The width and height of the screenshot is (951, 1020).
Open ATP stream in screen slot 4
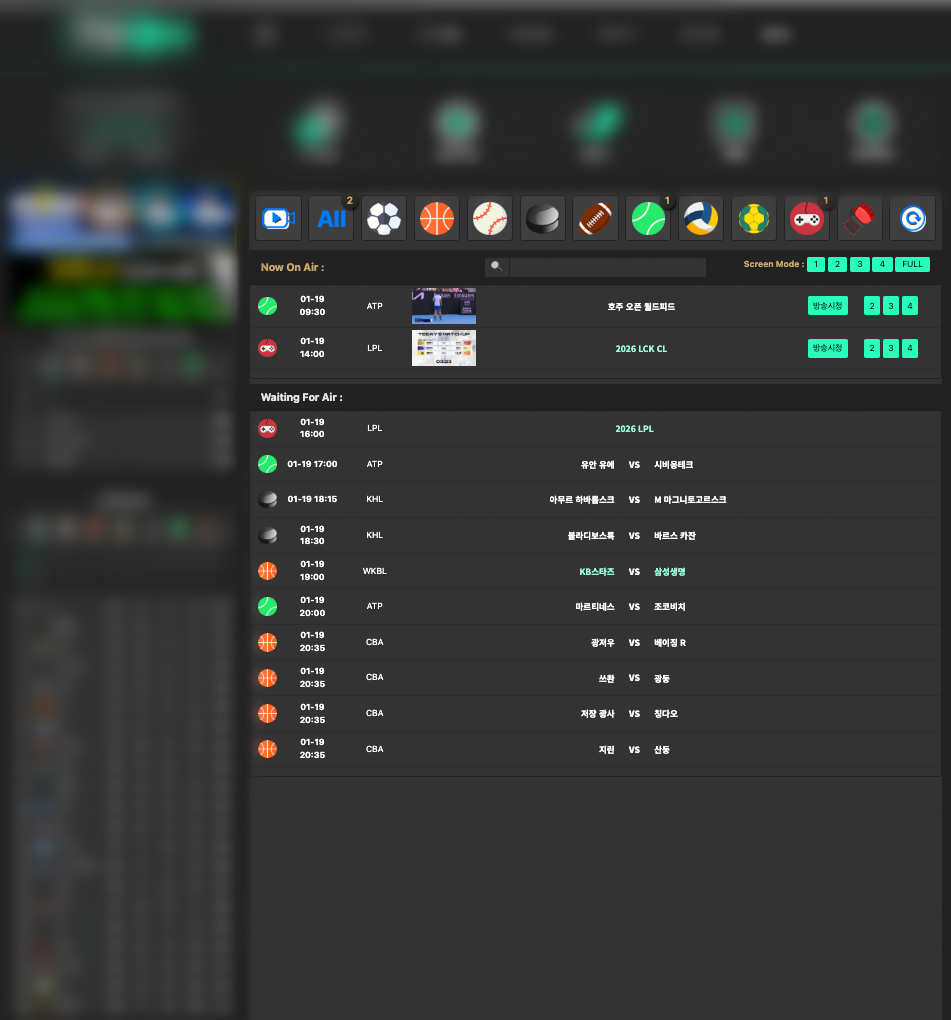910,306
